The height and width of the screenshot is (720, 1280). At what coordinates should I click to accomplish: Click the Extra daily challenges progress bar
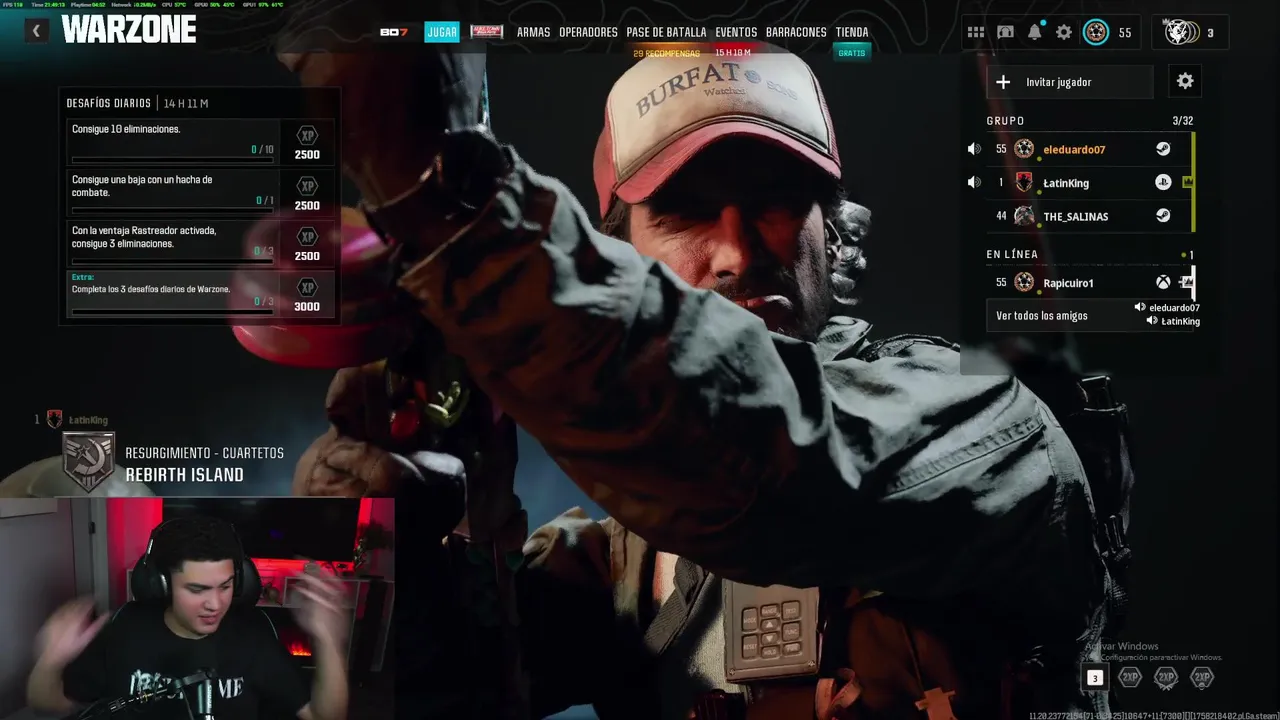(172, 311)
